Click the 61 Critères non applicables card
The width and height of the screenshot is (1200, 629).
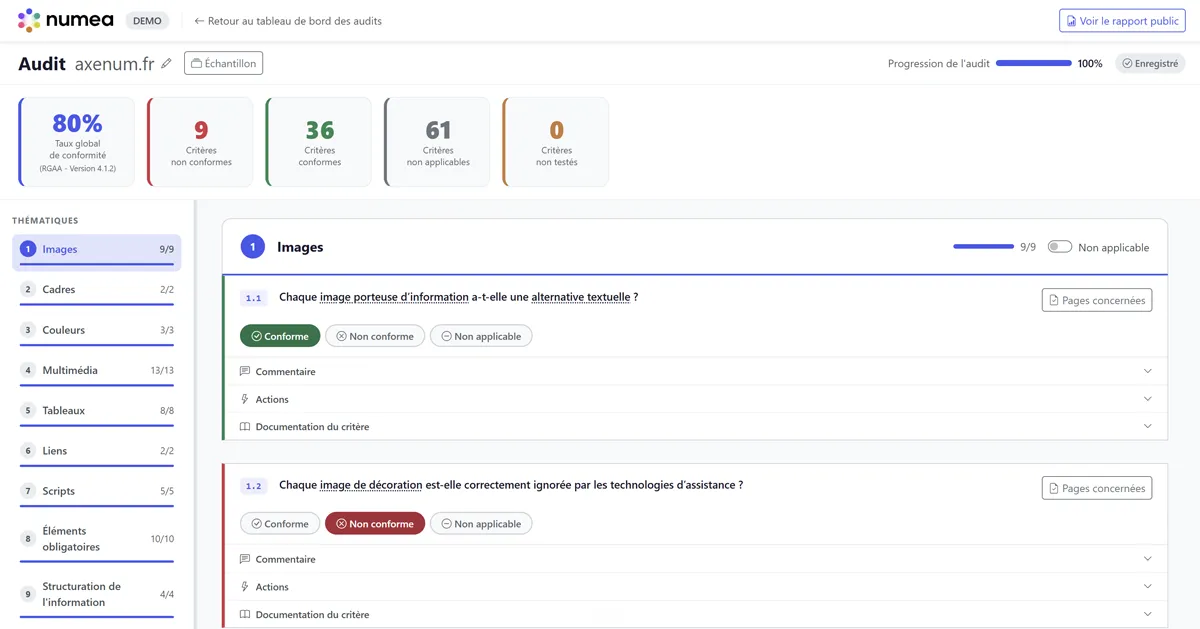(x=437, y=142)
